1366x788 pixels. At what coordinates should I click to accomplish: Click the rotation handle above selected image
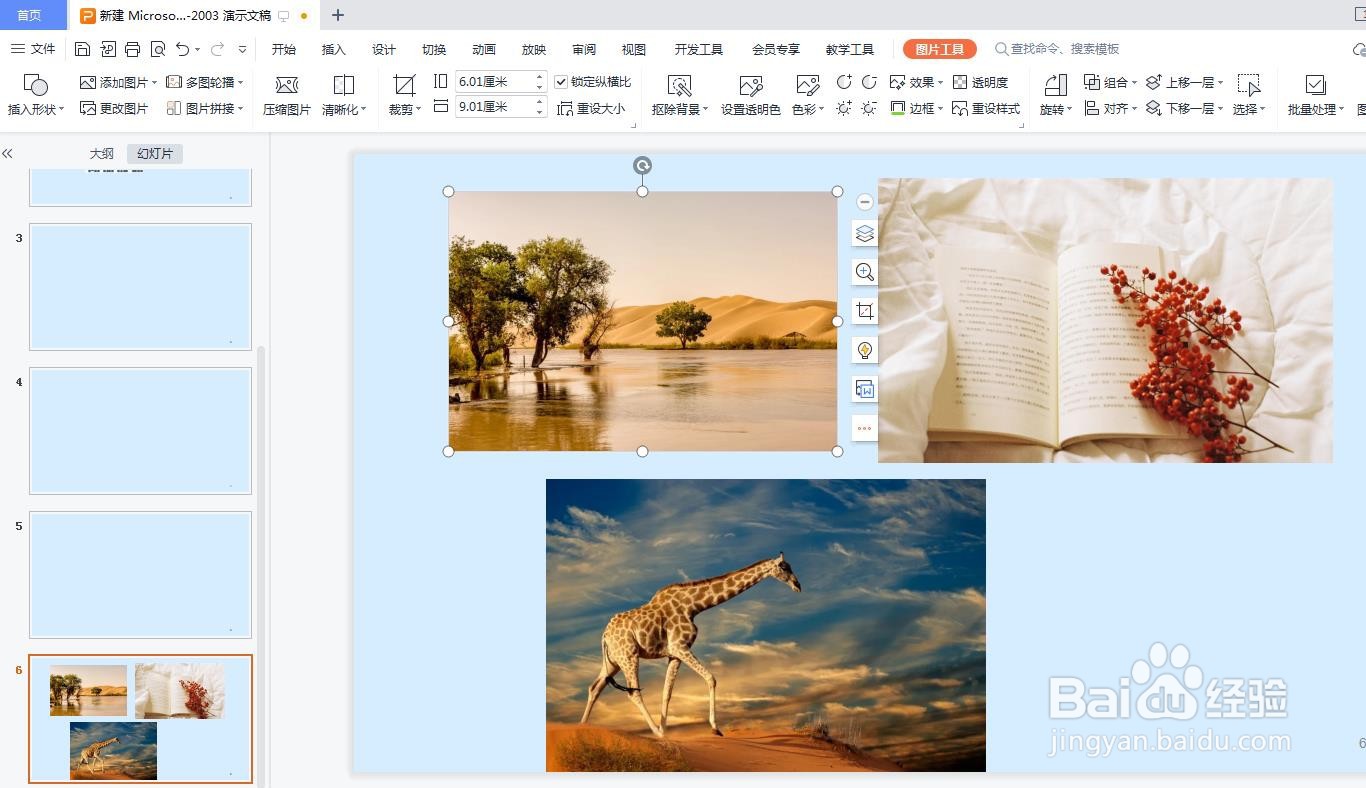[643, 165]
